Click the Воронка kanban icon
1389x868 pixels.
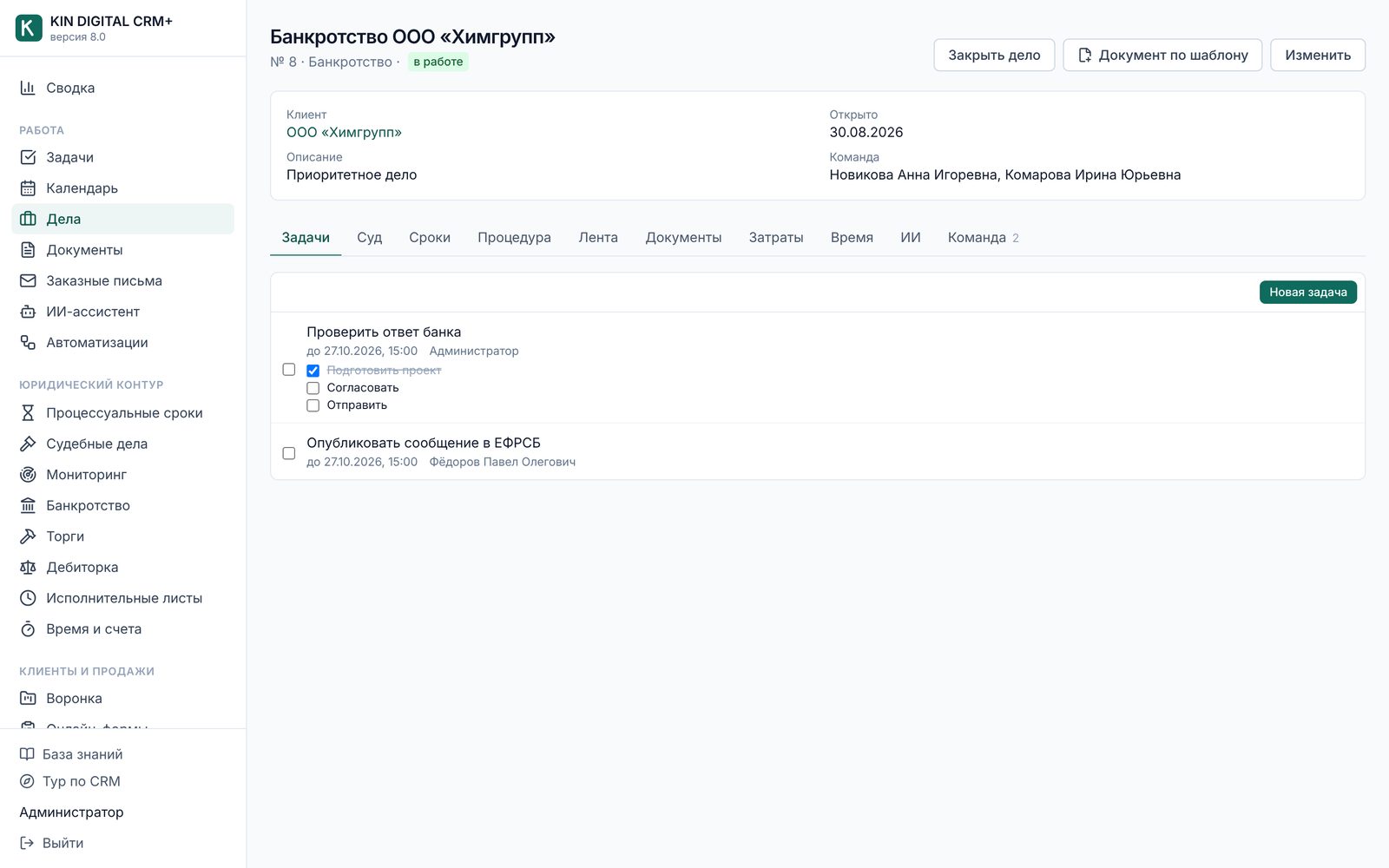(28, 699)
